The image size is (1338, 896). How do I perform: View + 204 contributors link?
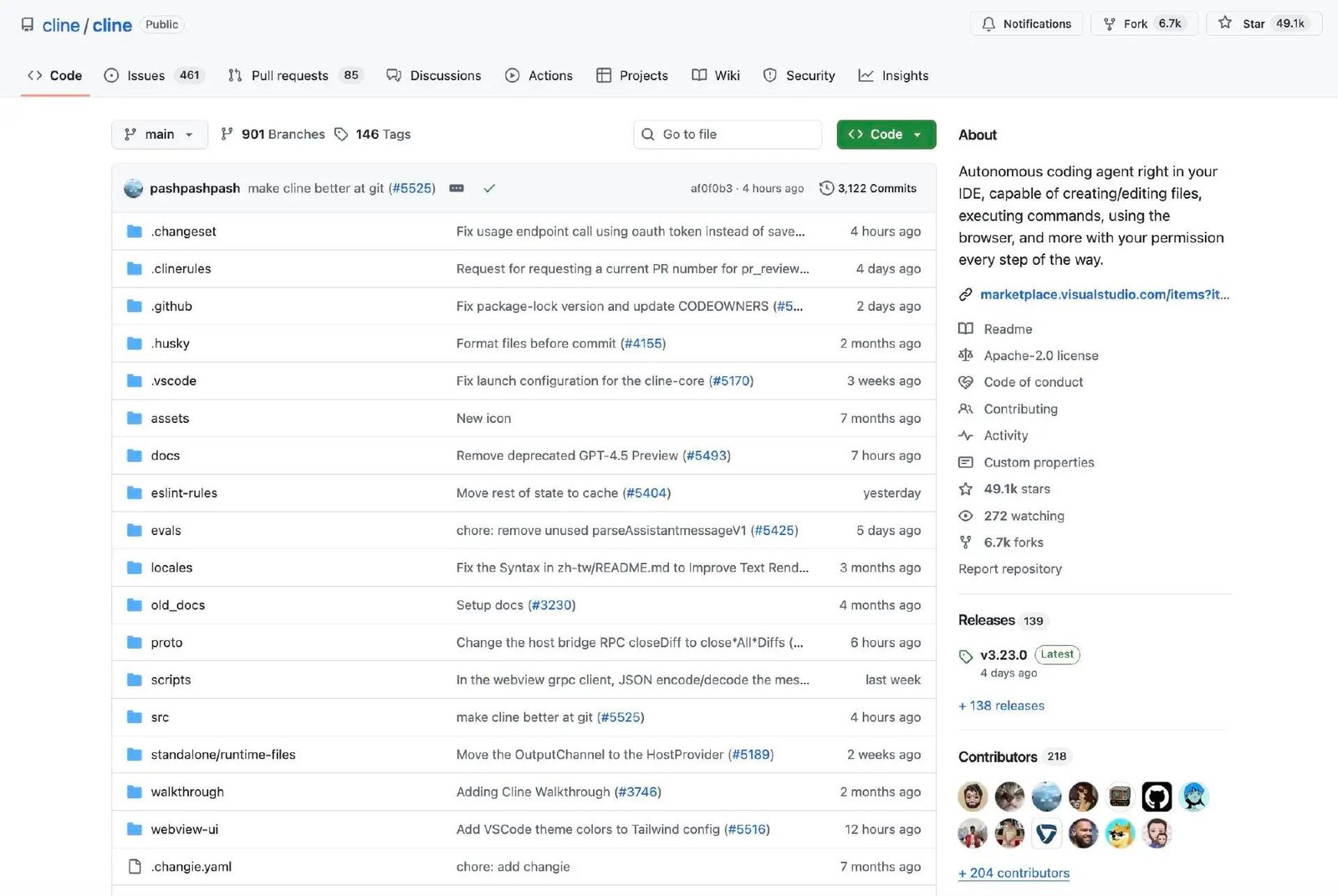coord(1014,873)
